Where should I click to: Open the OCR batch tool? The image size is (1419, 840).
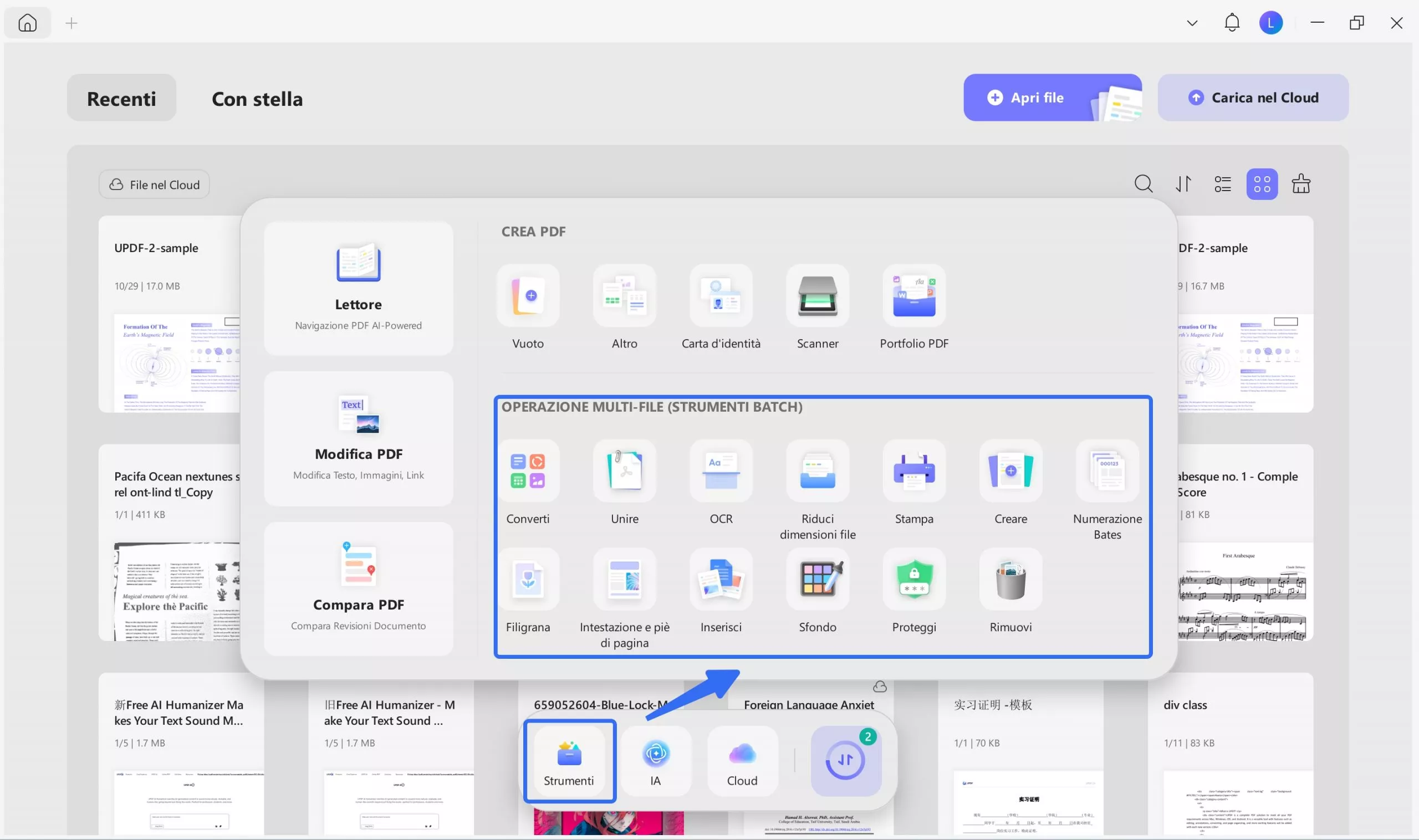click(721, 472)
